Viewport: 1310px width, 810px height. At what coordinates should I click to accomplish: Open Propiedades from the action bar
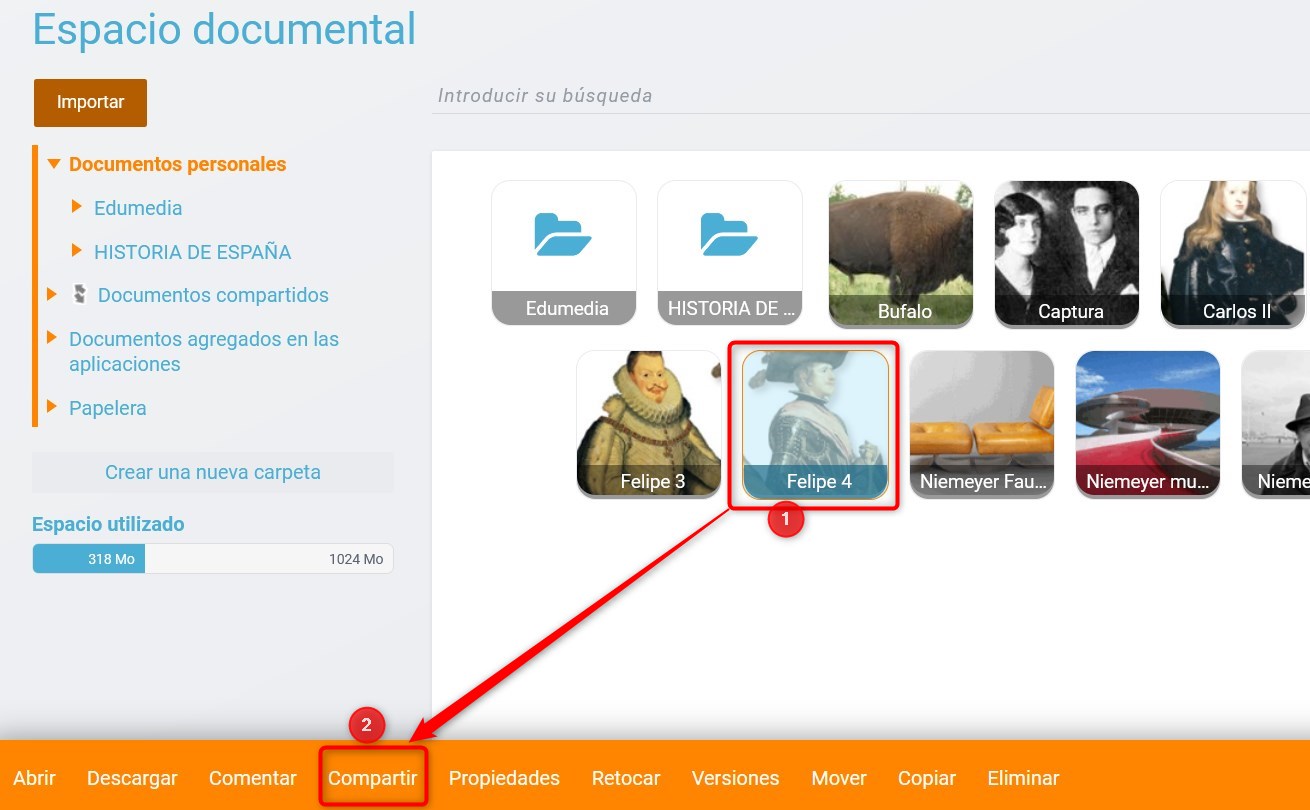pyautogui.click(x=504, y=778)
